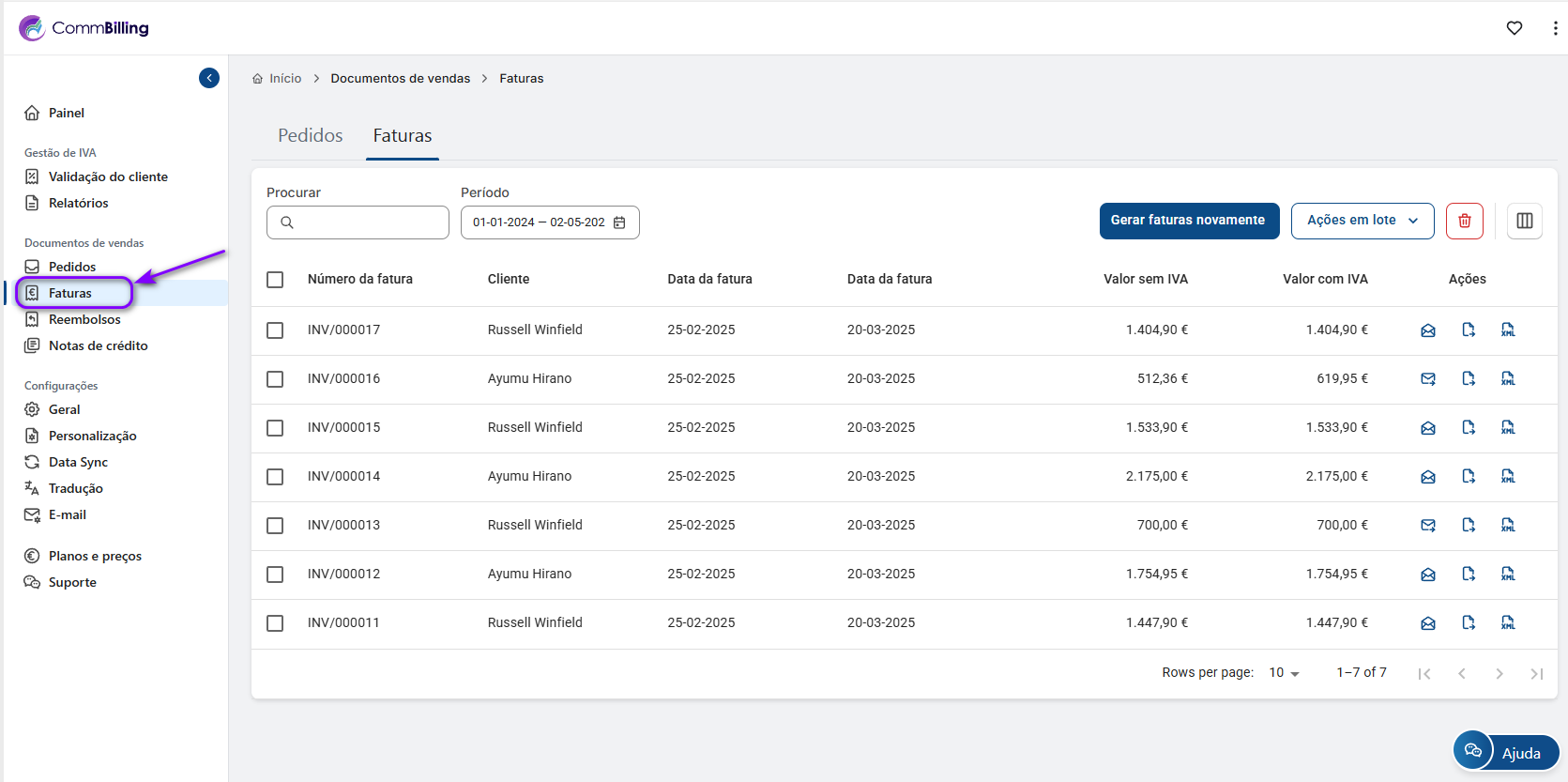Click the Procurar search field
This screenshot has height=782, width=1568.
358,222
